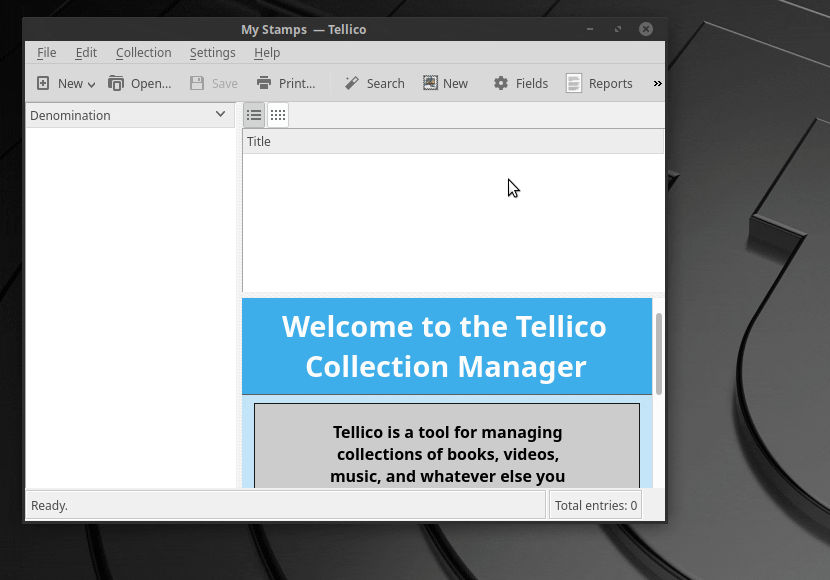
Task: Open collection Fields via gear icon
Action: point(501,83)
